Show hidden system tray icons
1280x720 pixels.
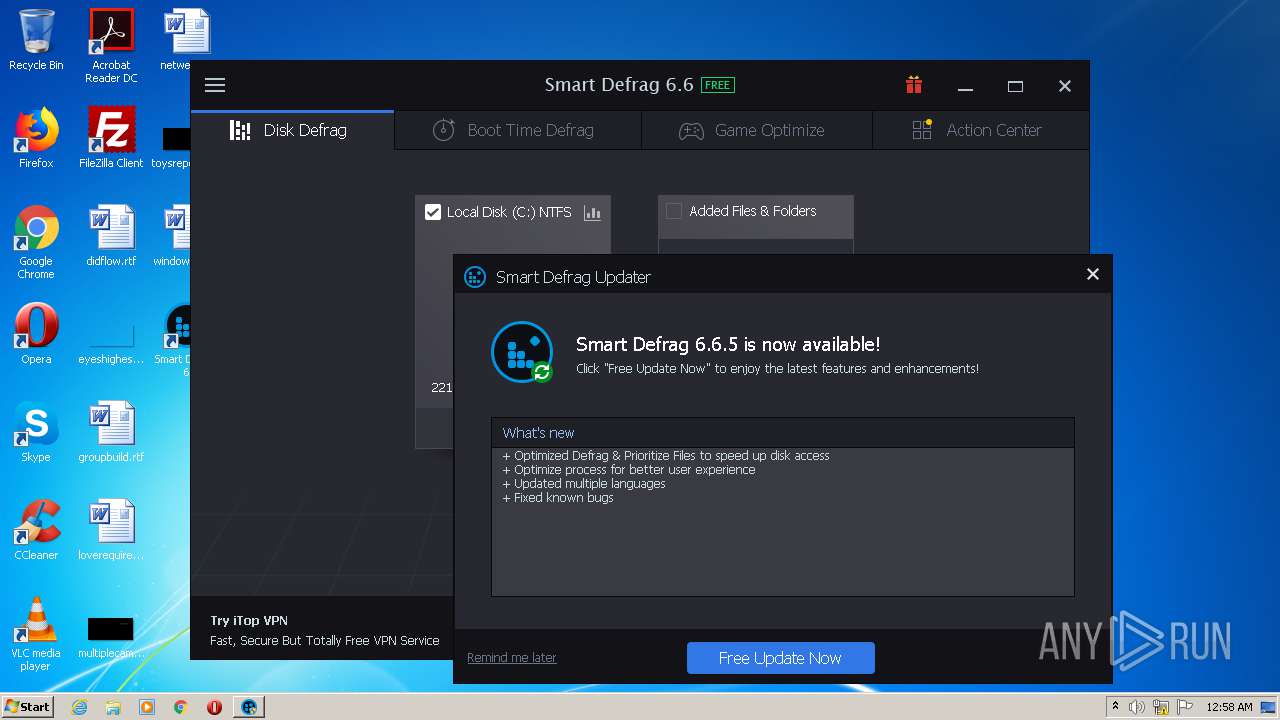click(1115, 707)
